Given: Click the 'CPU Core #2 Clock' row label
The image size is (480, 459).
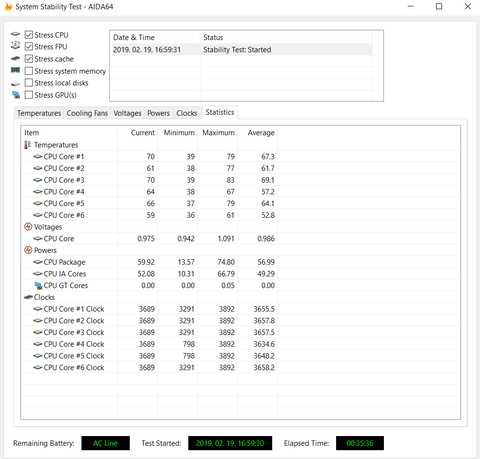Looking at the screenshot, I should pyautogui.click(x=74, y=321).
